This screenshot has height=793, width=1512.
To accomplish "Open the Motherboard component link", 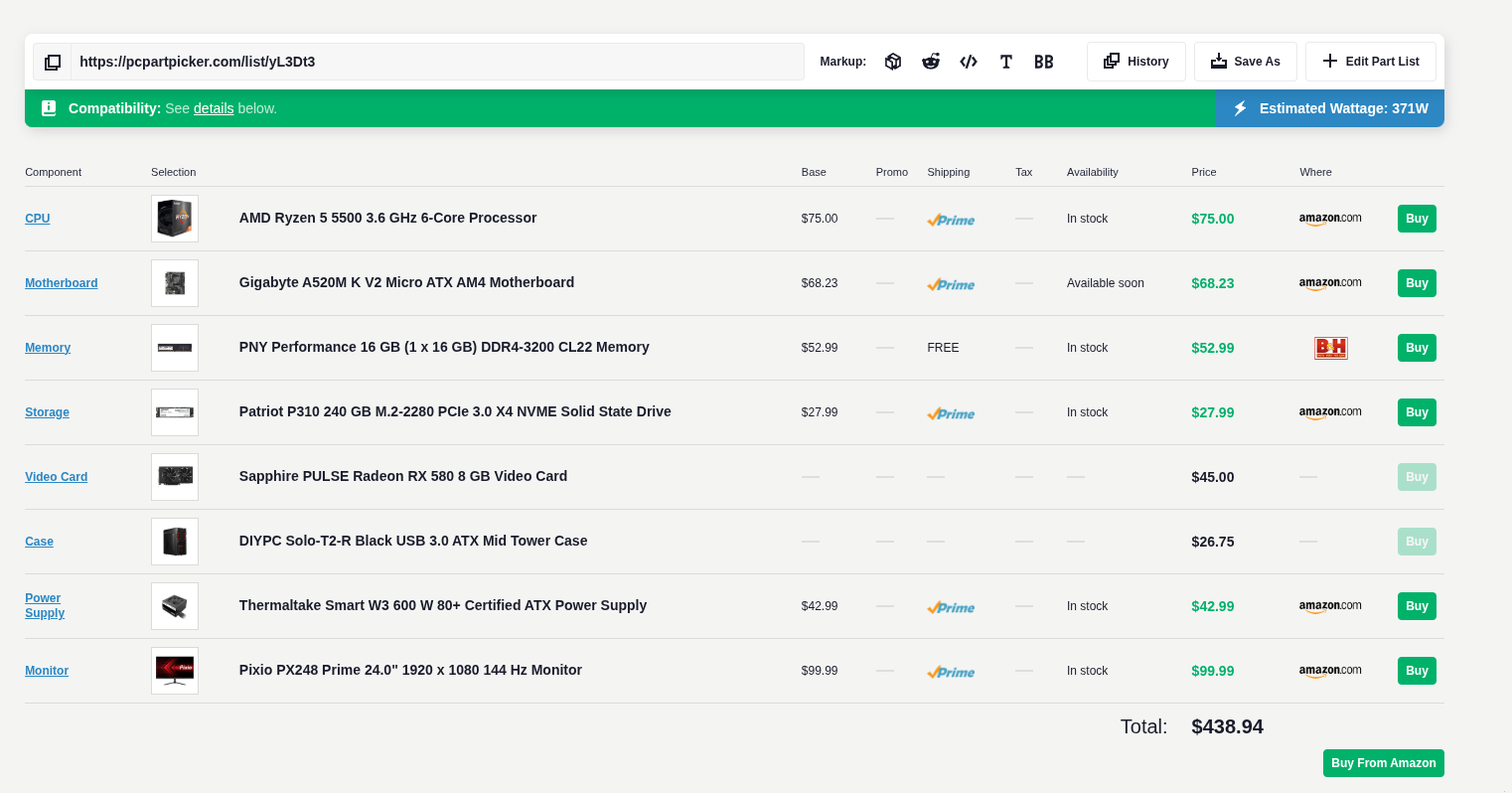I will click(x=62, y=283).
